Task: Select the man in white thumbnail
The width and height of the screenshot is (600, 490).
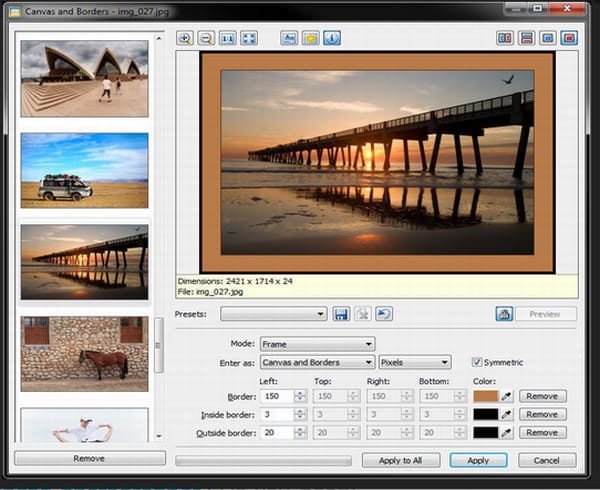Action: pyautogui.click(x=85, y=425)
